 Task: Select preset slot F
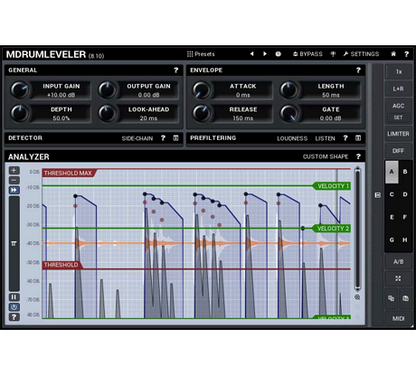tap(405, 217)
